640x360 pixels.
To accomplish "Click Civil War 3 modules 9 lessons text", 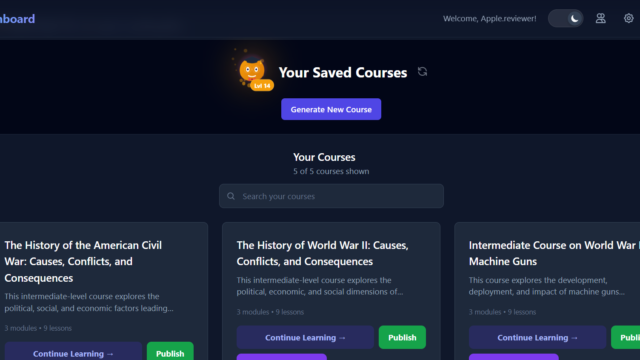I will [x=38, y=328].
